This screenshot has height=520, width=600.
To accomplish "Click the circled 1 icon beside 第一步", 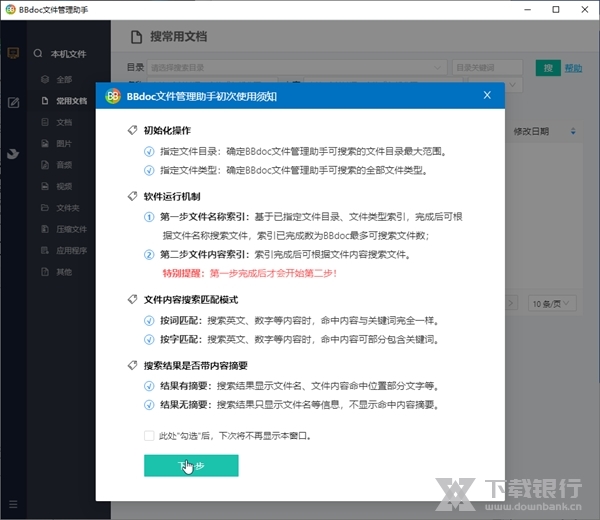I will 149,217.
